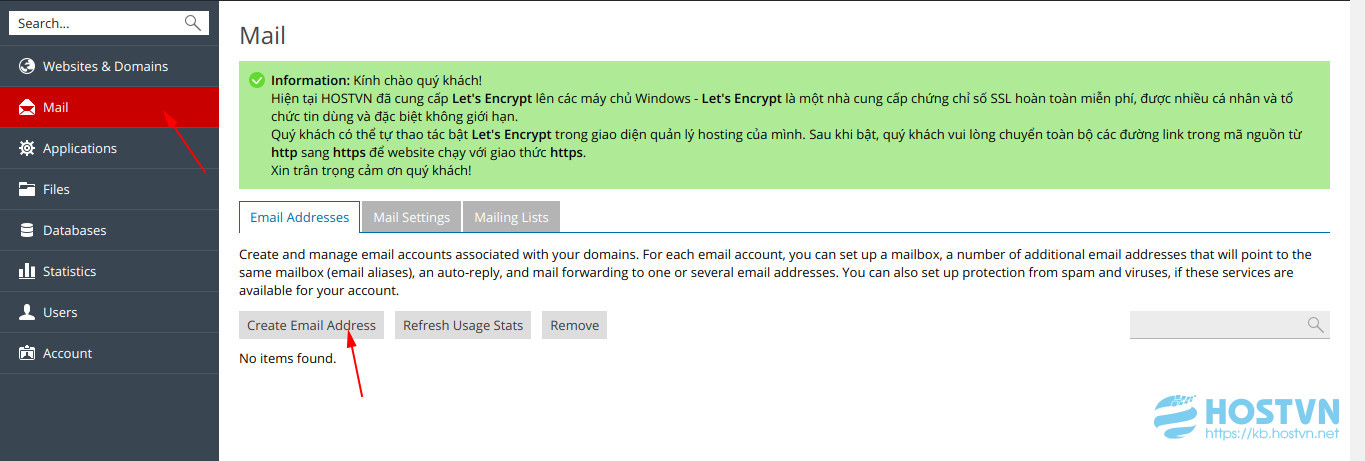Click the Remove button

click(x=575, y=325)
